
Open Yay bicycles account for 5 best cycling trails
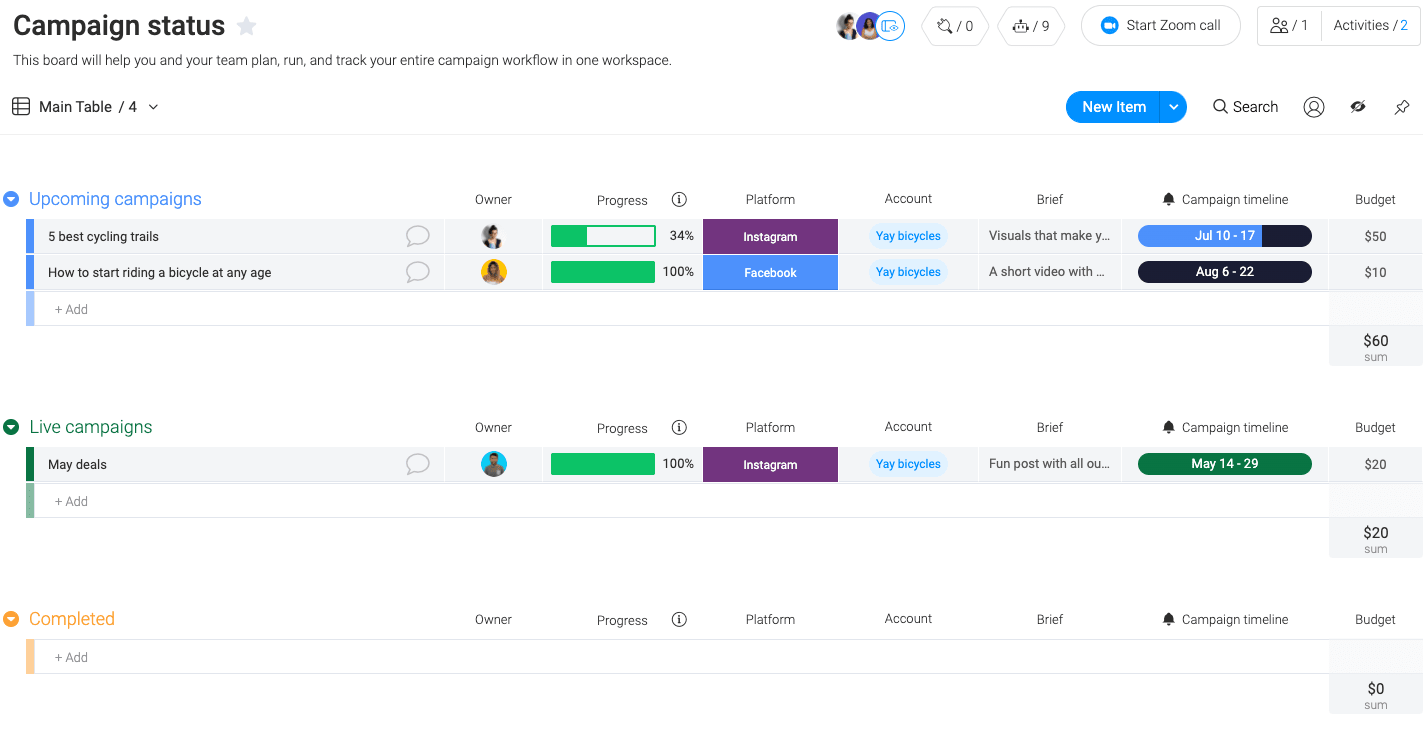click(x=908, y=236)
